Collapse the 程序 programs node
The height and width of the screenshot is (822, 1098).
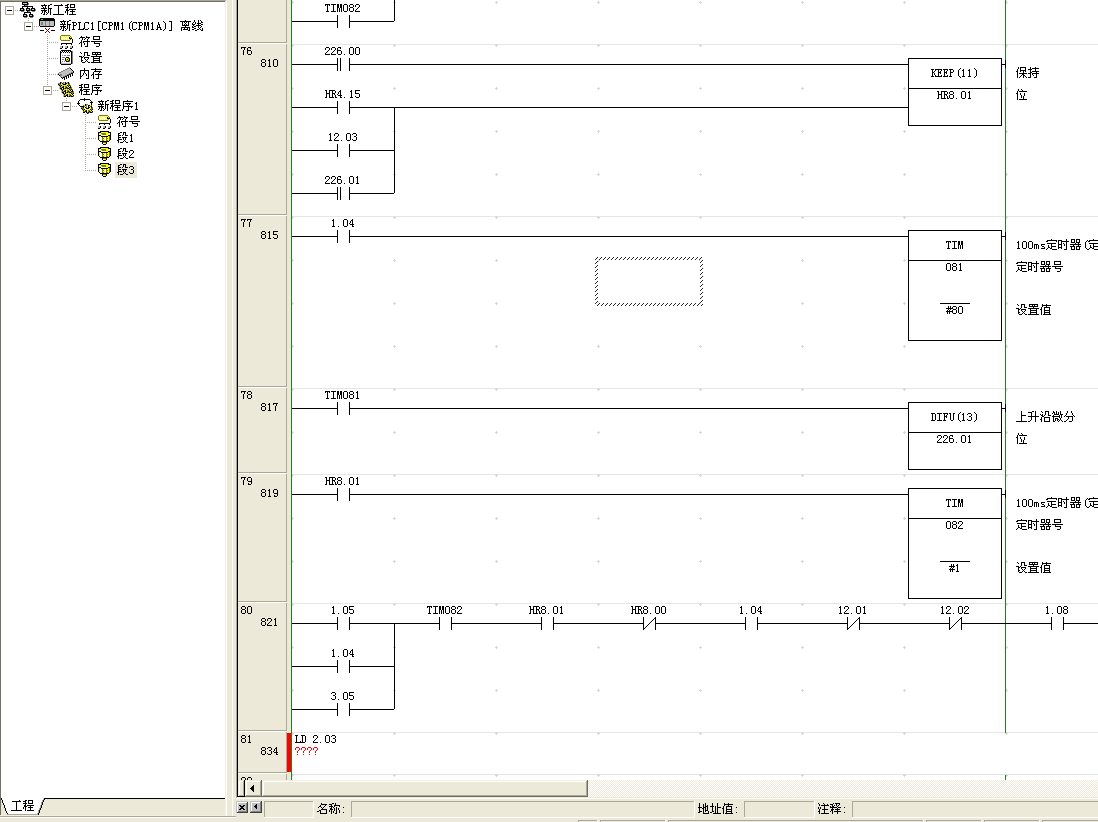(x=47, y=90)
